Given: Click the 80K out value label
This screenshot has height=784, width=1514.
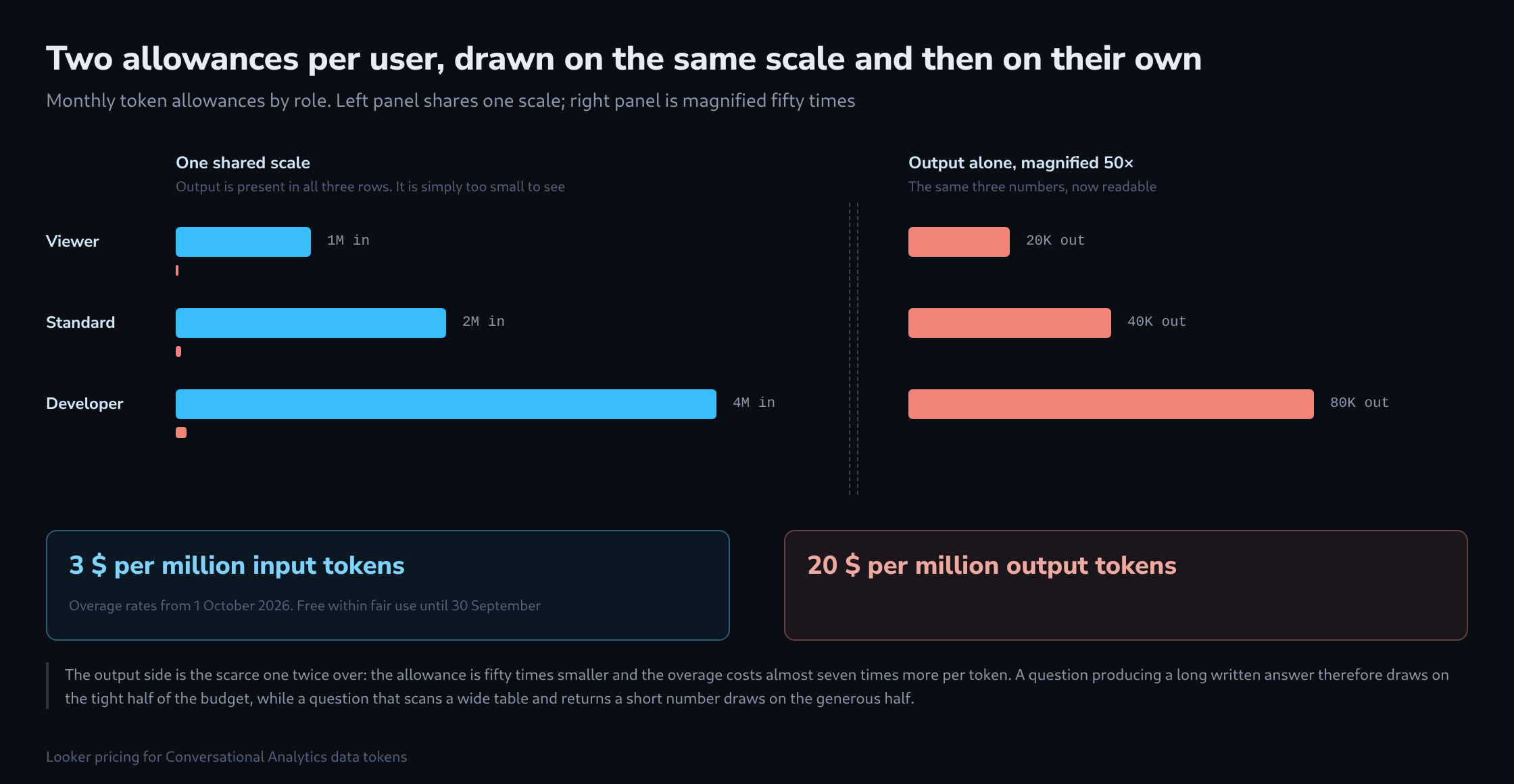Looking at the screenshot, I should (1359, 403).
